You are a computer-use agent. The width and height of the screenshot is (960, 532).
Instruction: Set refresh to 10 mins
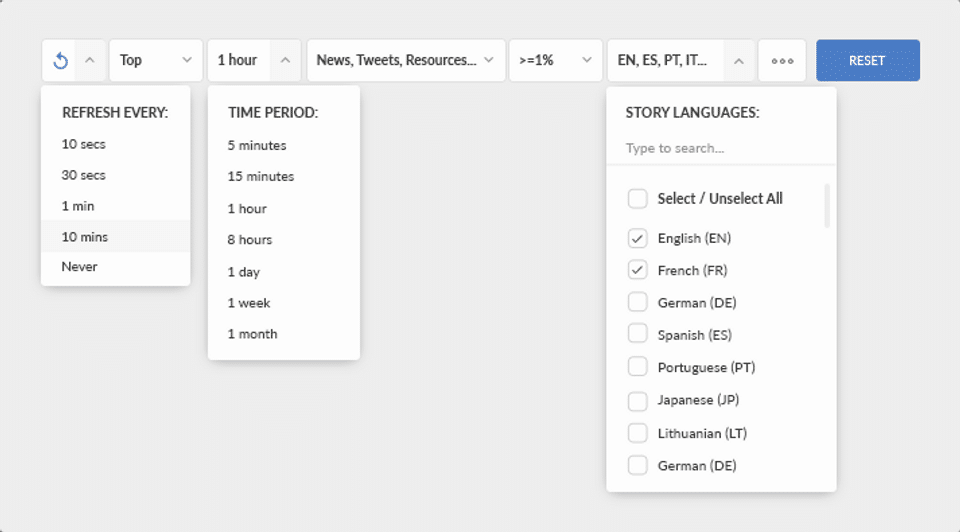point(115,236)
